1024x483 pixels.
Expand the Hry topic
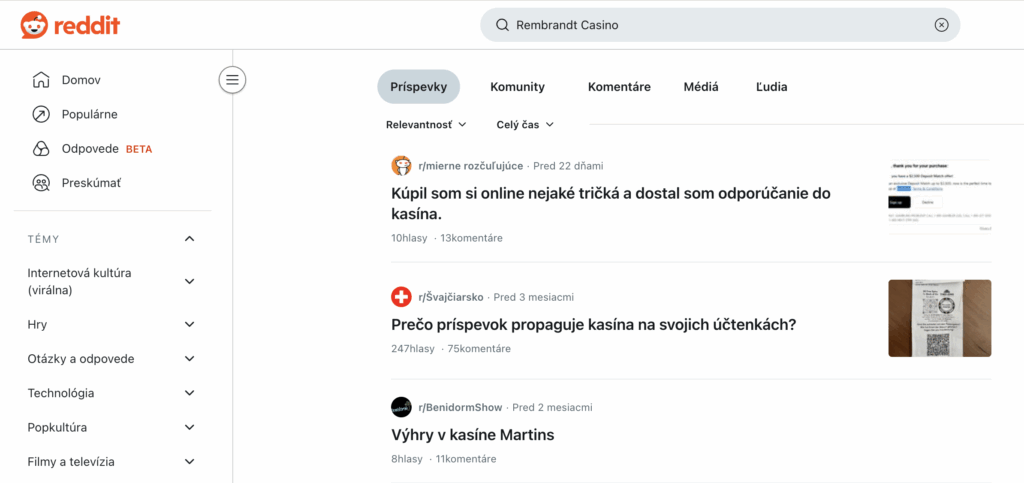click(190, 325)
